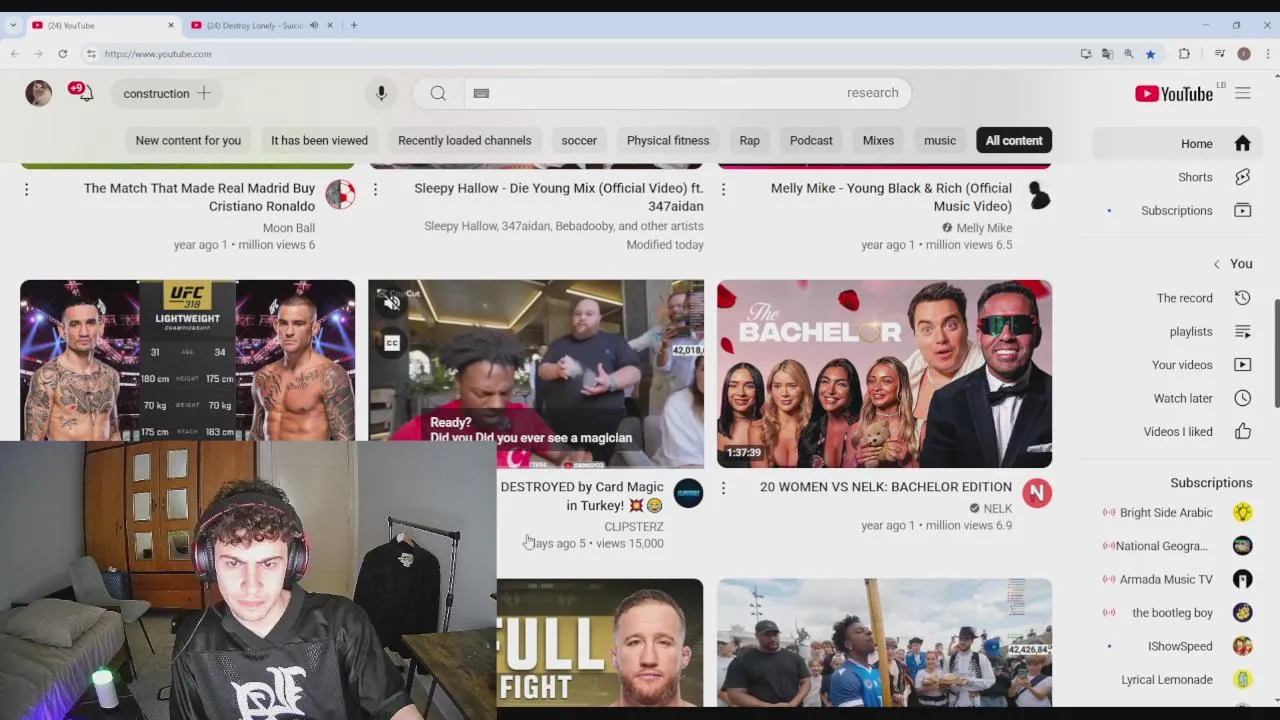Open options for the Sleepy Hallow mix
The image size is (1280, 720).
pyautogui.click(x=375, y=189)
